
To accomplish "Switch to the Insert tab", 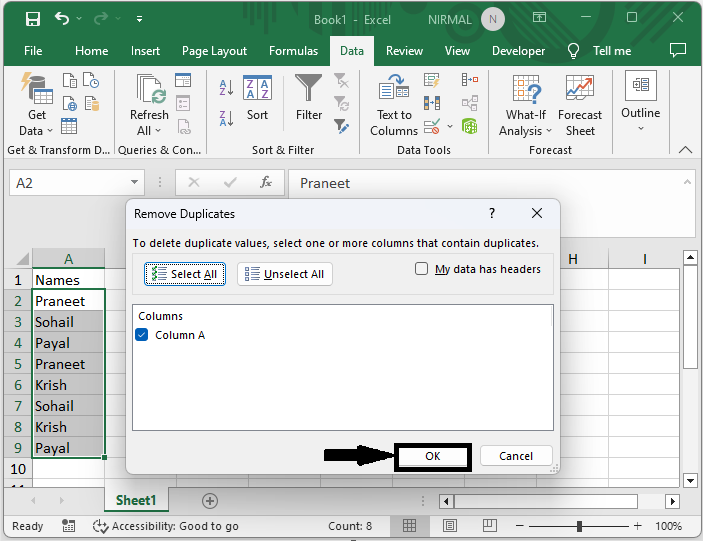I will tap(145, 51).
